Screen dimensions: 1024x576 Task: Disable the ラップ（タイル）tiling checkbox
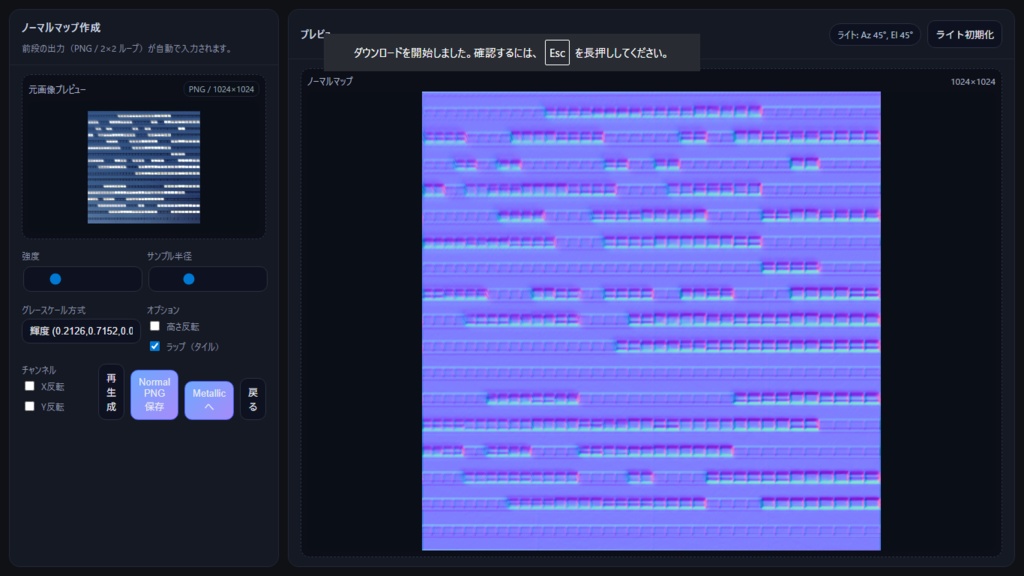click(155, 345)
